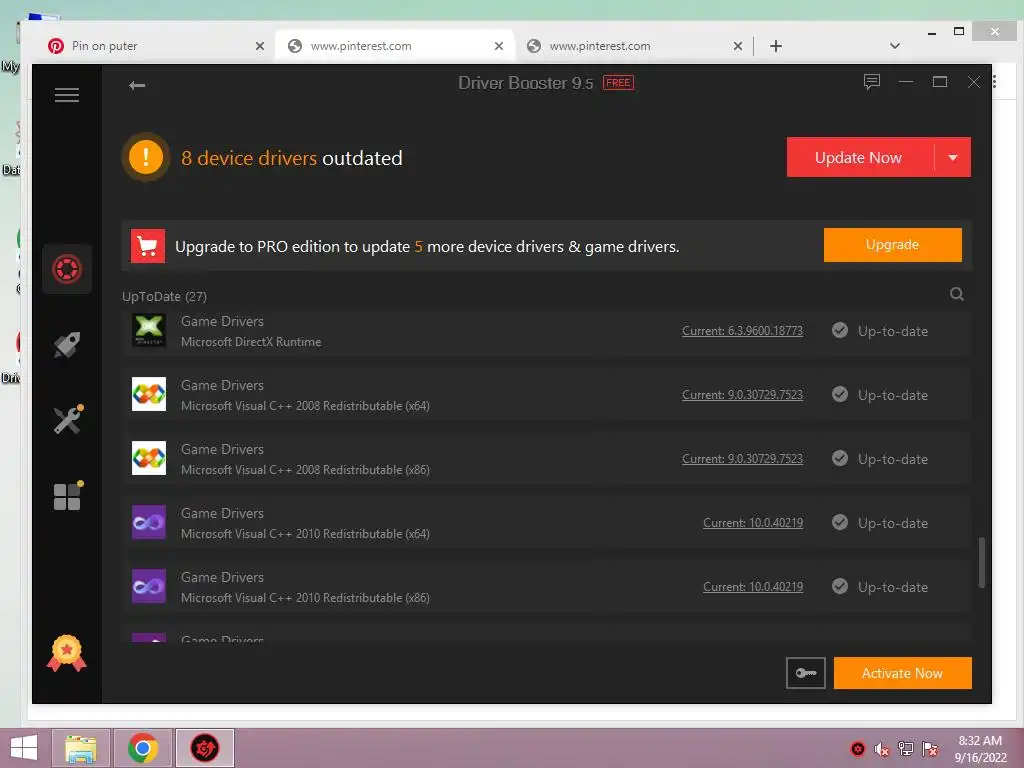Go back with the arrow icon
The width and height of the screenshot is (1024, 768).
137,86
